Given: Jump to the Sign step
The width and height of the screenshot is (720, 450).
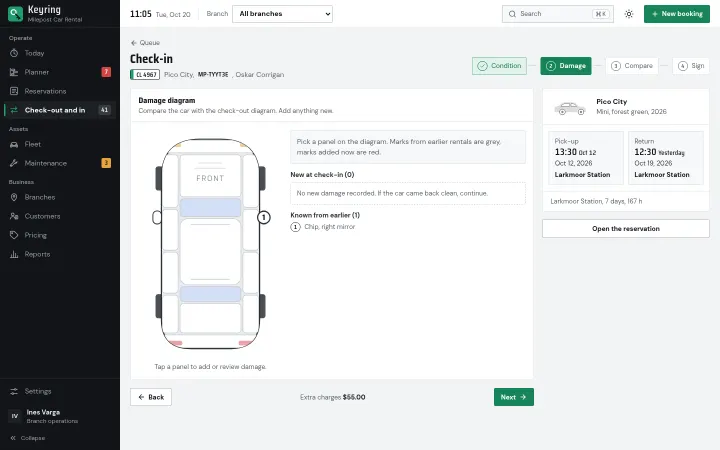Looking at the screenshot, I should coord(691,66).
